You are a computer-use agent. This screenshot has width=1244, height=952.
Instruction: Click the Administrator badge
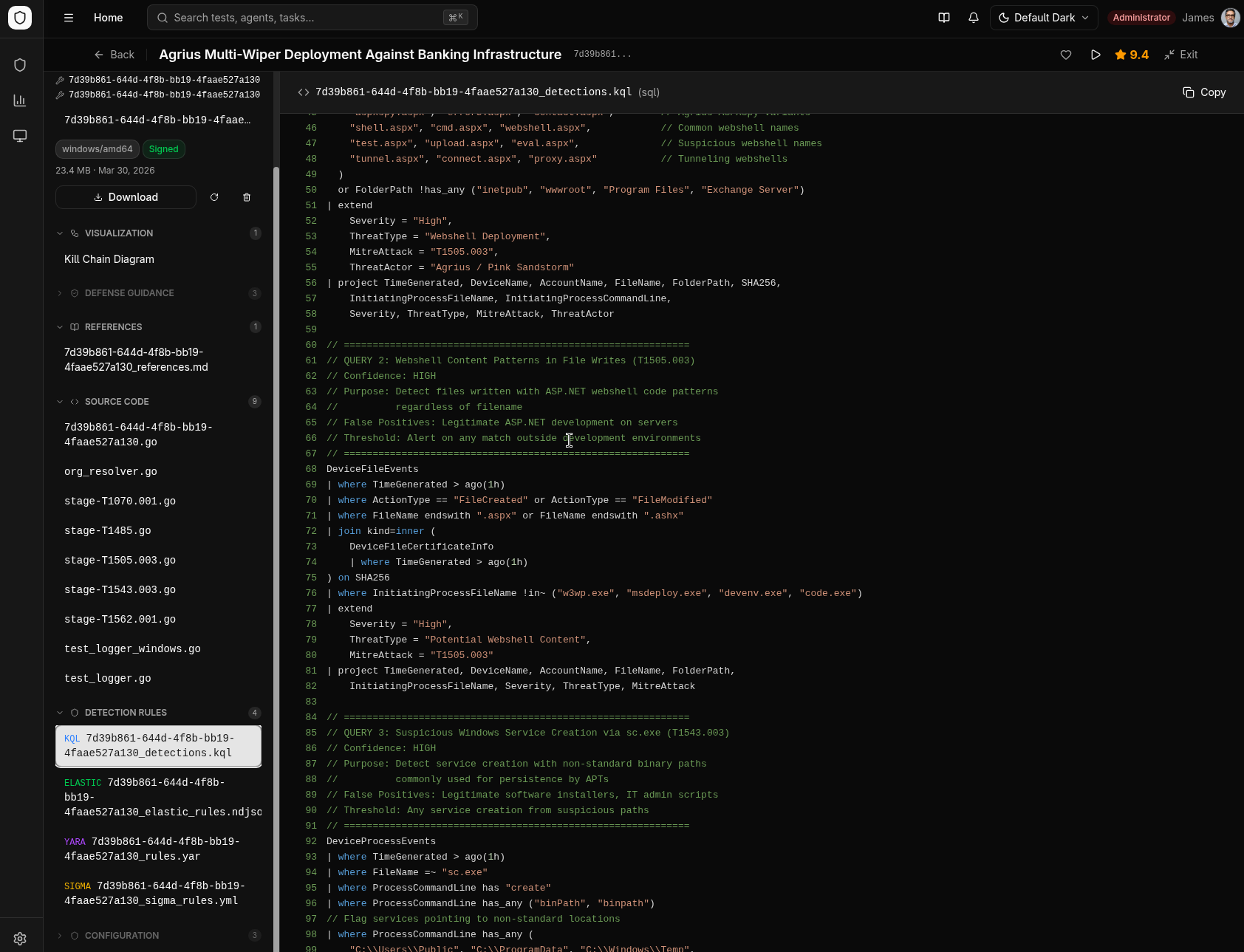pyautogui.click(x=1141, y=18)
